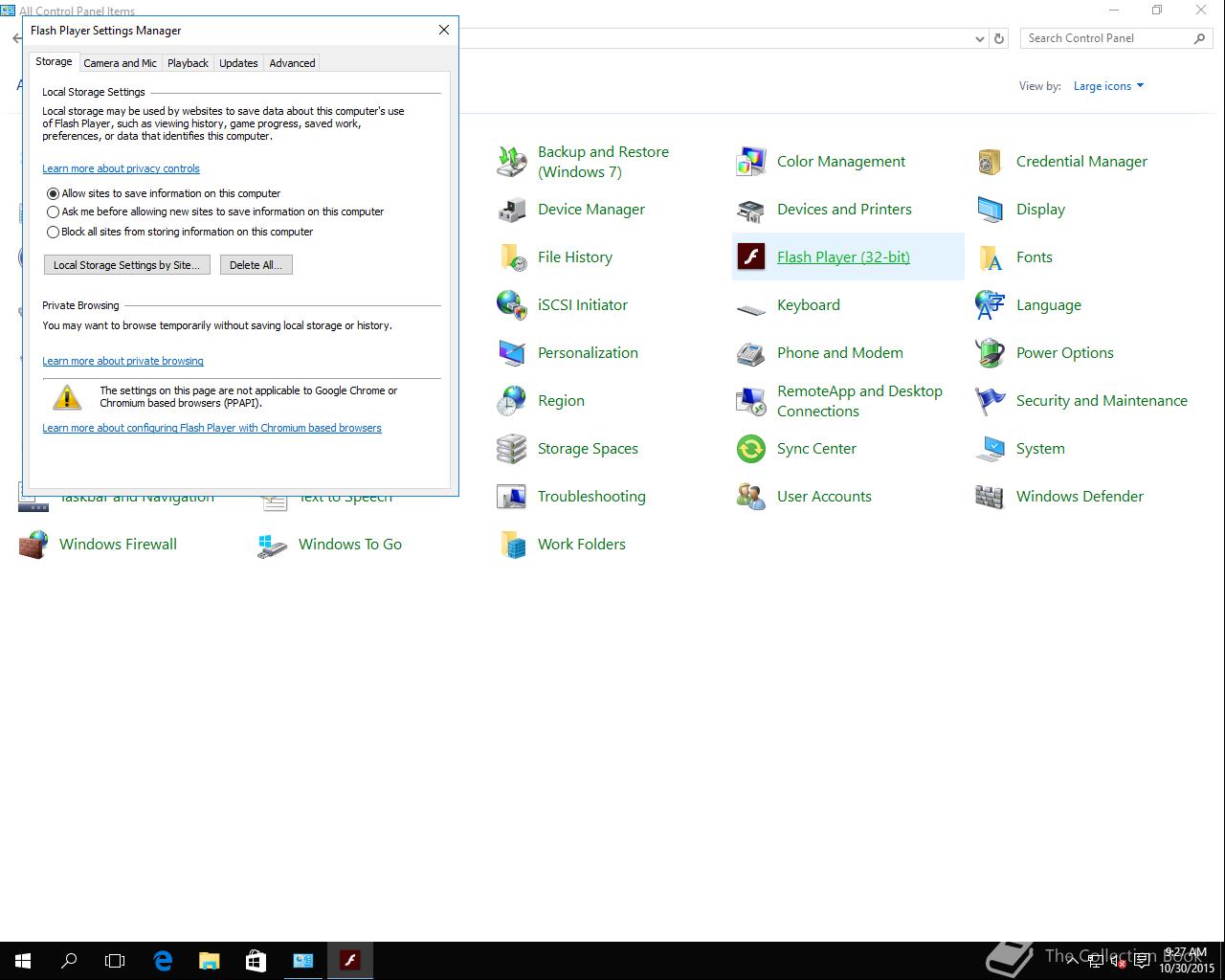Open the Power Options icon
This screenshot has height=980, width=1225.
pyautogui.click(x=991, y=353)
